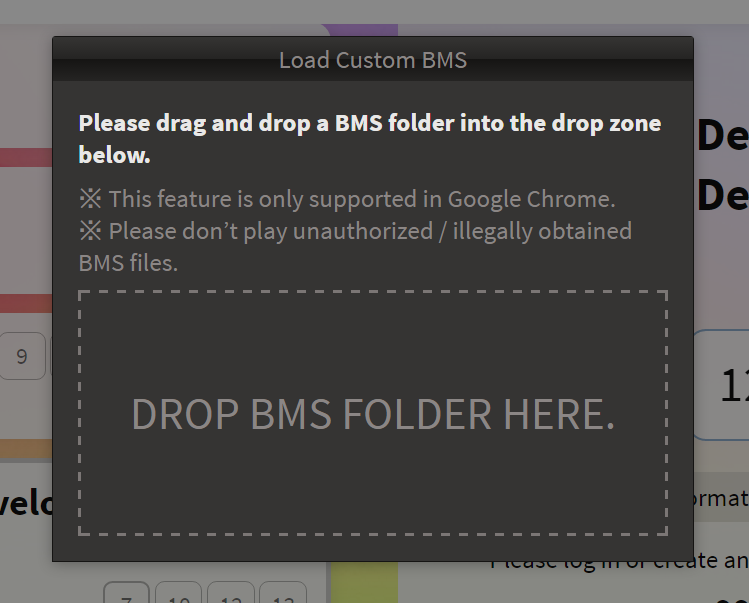Click the olive green bar below the dialog
The height and width of the screenshot is (603, 749).
364,582
